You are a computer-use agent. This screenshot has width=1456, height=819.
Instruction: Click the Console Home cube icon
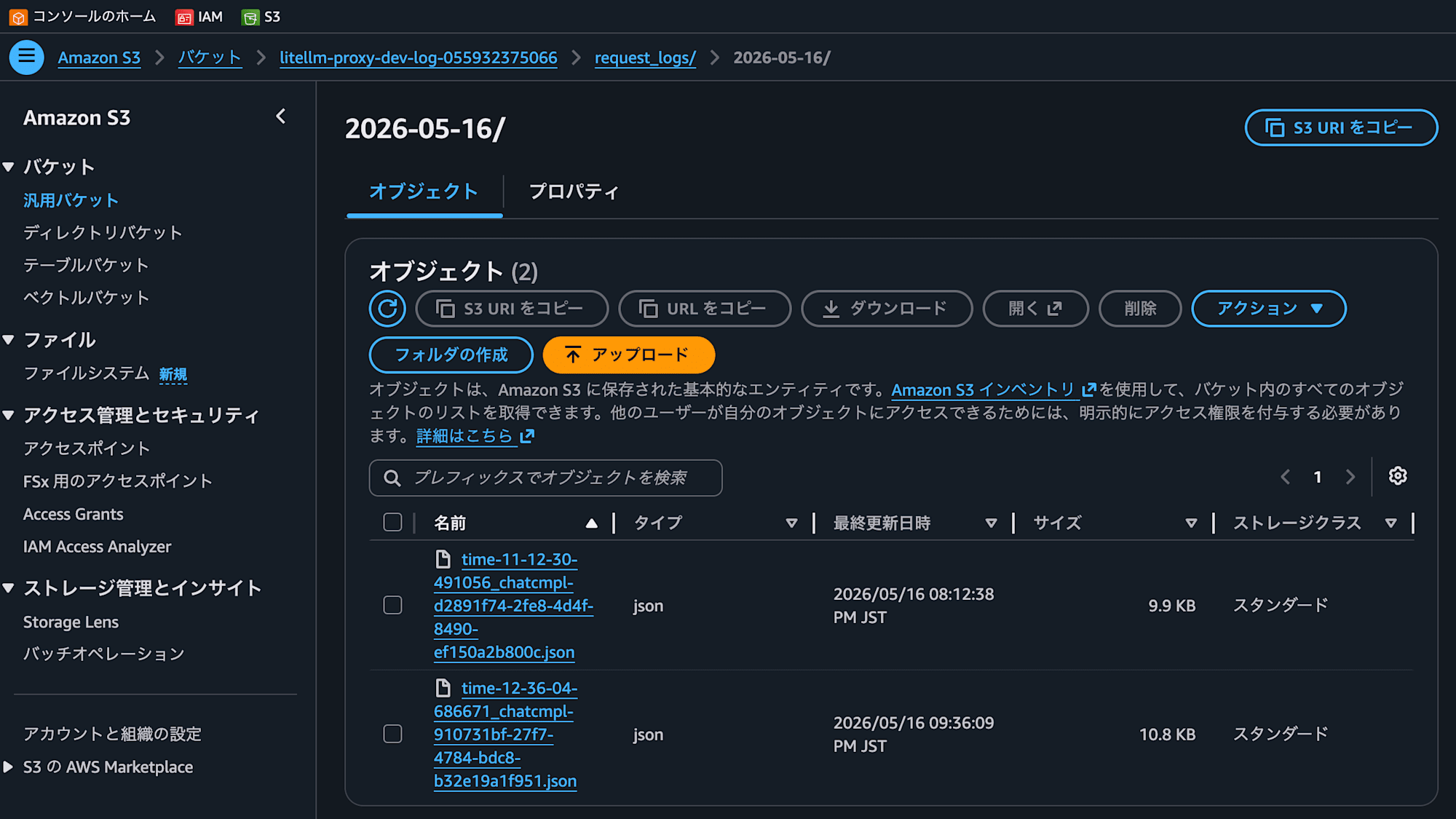(x=18, y=17)
